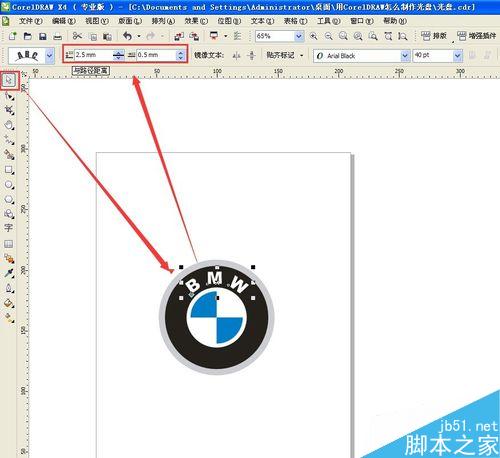Open the 工具 (Tools) menu
This screenshot has height=458, width=500.
[x=329, y=21]
